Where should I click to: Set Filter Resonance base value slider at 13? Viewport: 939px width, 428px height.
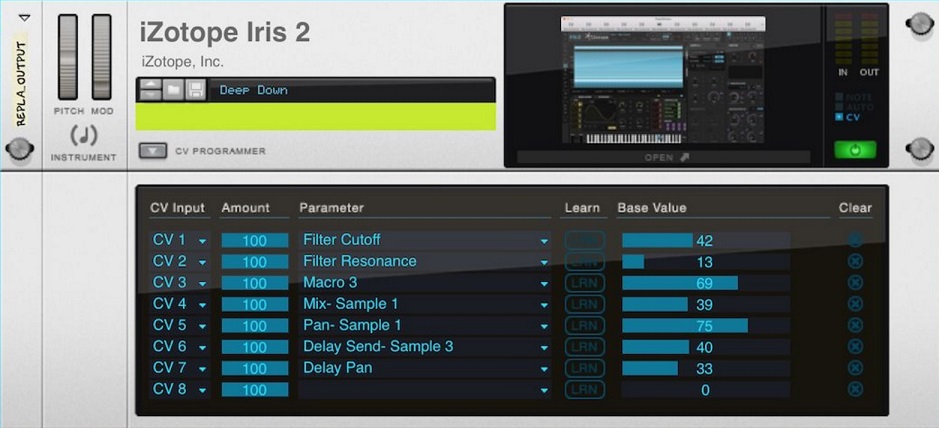point(706,262)
